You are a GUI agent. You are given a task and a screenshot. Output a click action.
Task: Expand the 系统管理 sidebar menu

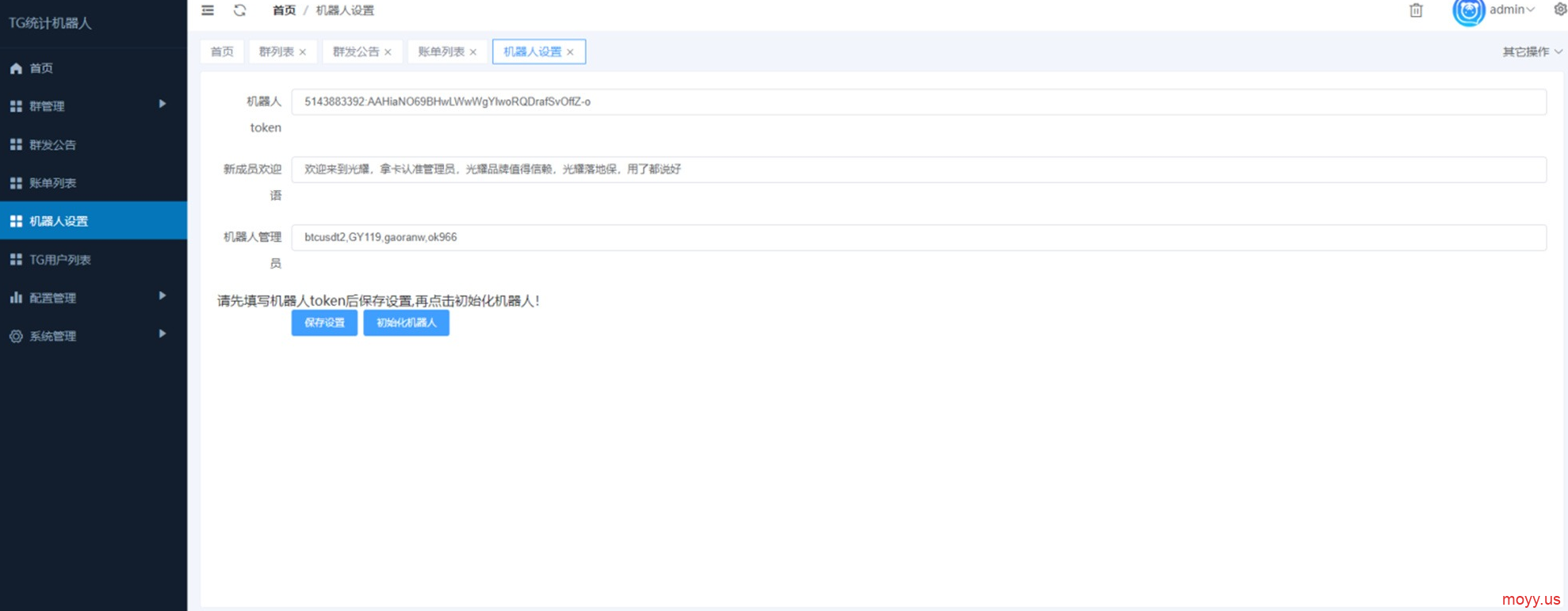pyautogui.click(x=93, y=335)
